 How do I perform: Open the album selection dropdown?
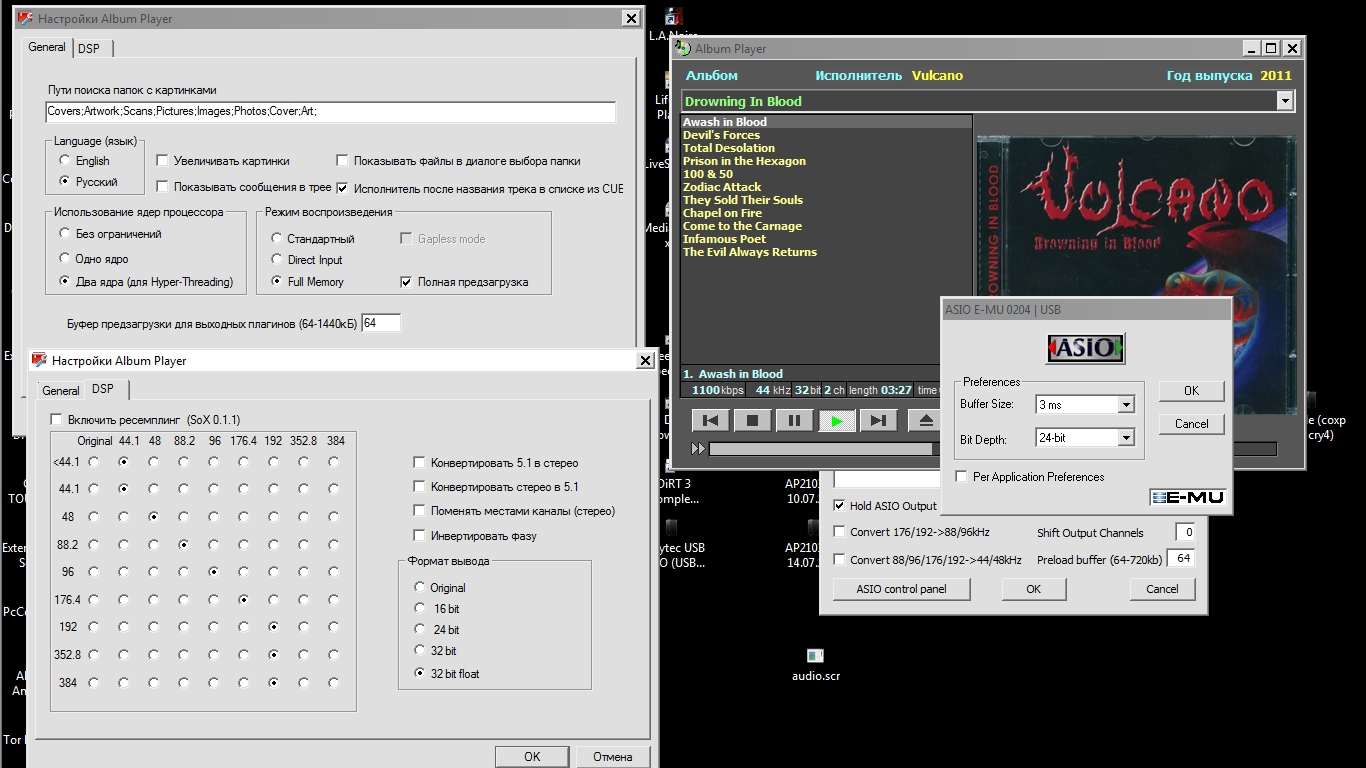click(x=1285, y=101)
